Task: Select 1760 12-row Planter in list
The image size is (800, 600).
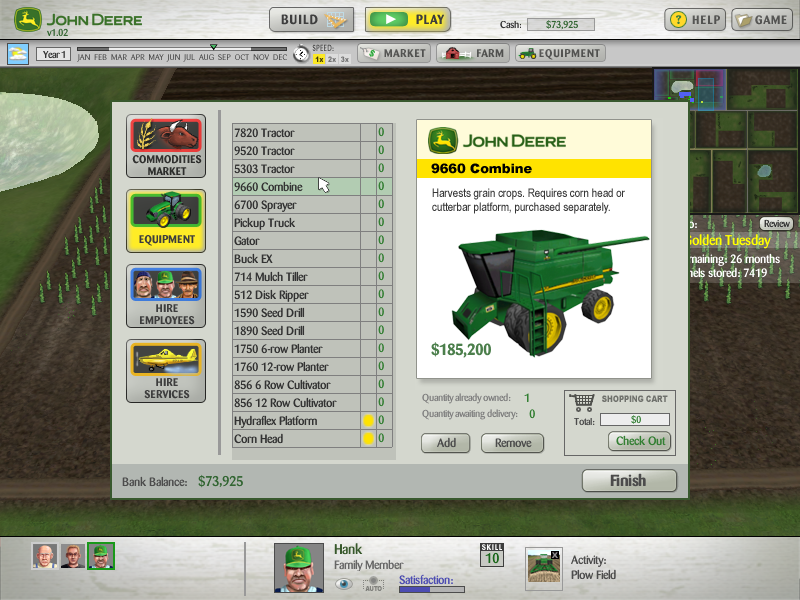Action: (312, 367)
